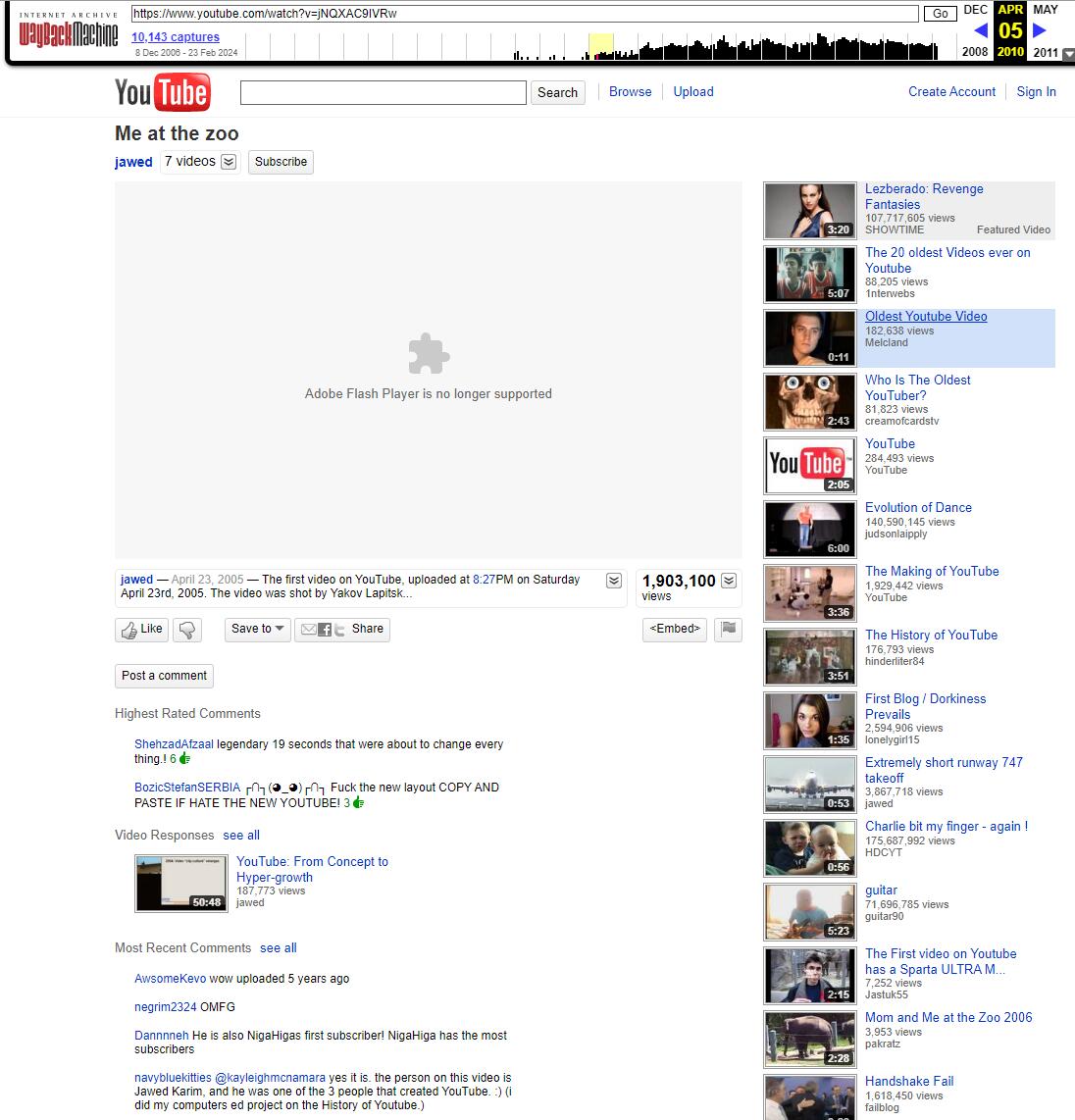Go to next capture with right arrow
1075x1120 pixels.
[x=1040, y=30]
